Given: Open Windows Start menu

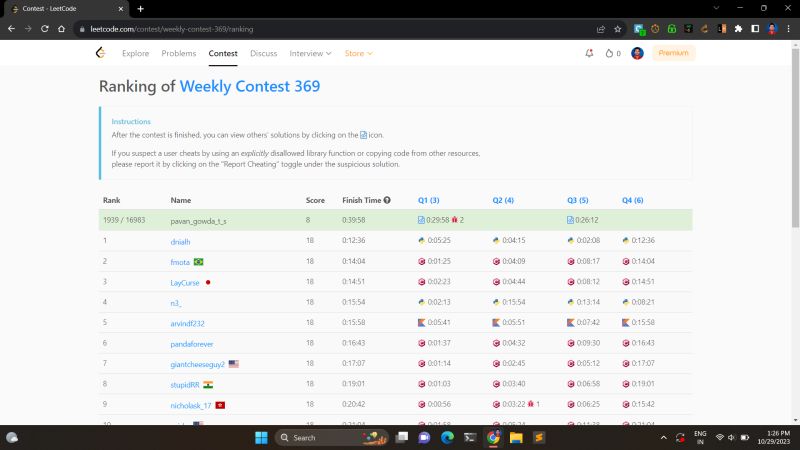Looking at the screenshot, I should point(261,437).
